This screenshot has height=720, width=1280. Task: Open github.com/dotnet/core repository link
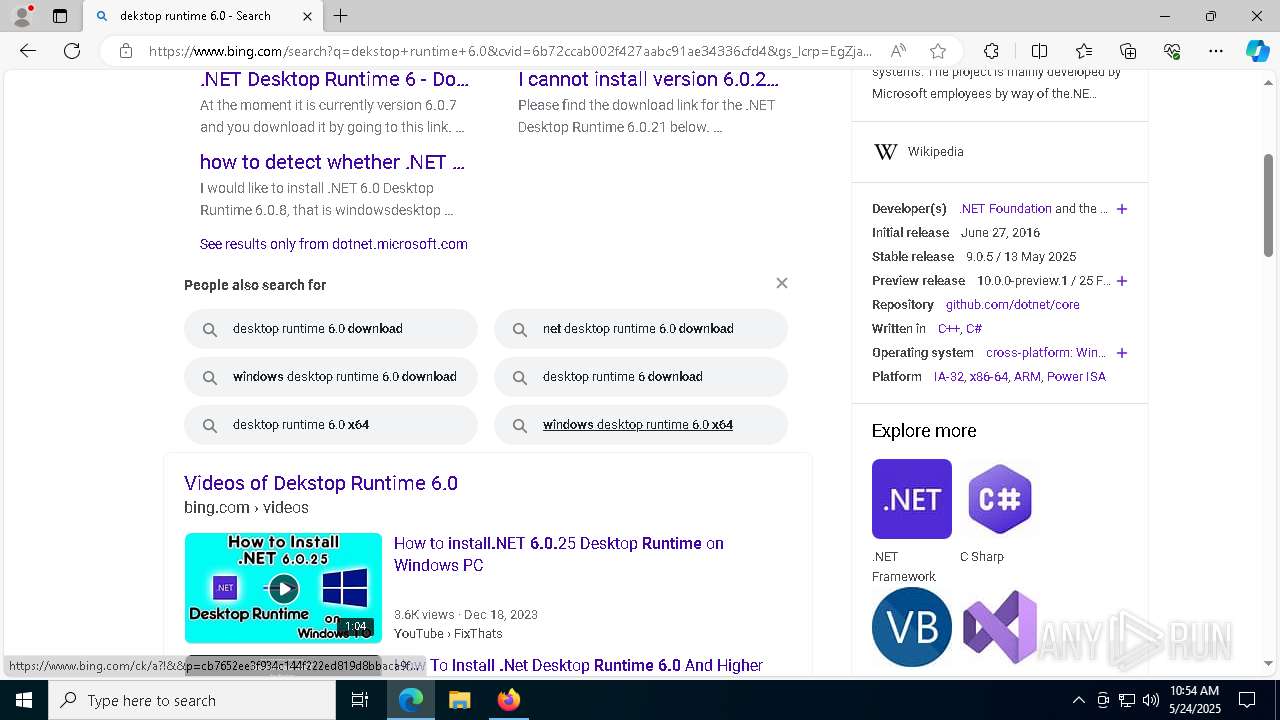click(x=1012, y=305)
